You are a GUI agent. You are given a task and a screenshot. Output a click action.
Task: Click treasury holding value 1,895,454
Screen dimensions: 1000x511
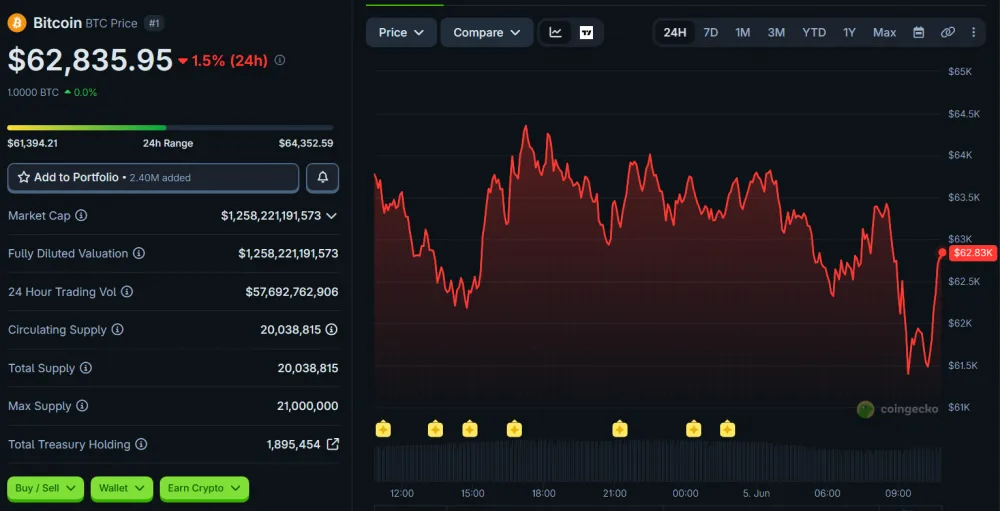293,444
